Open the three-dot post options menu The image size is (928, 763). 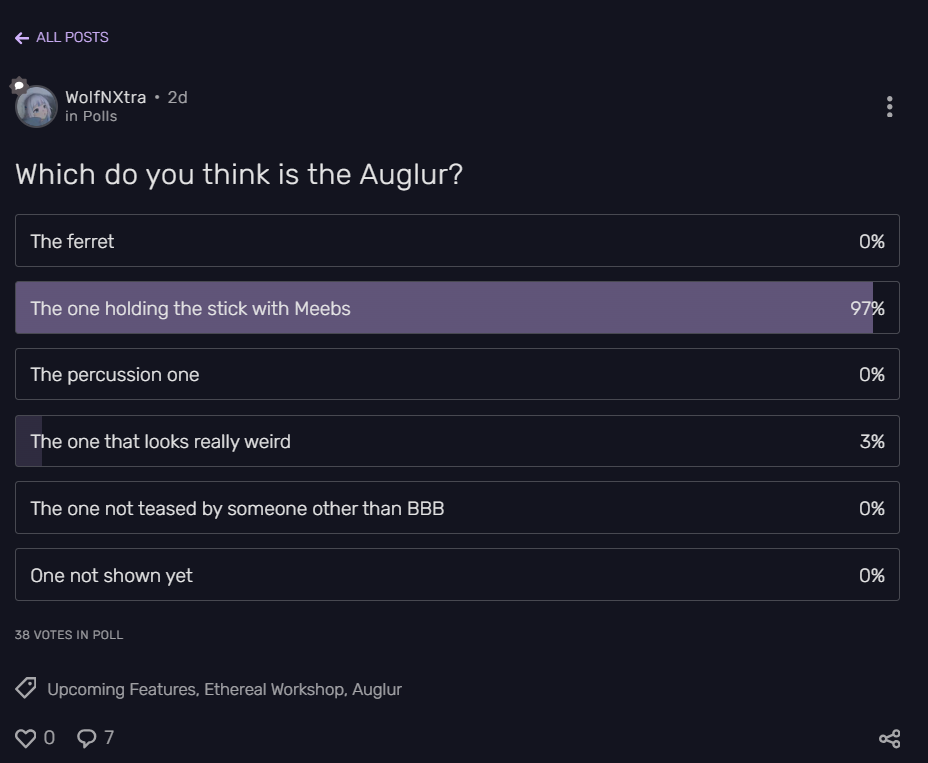889,107
